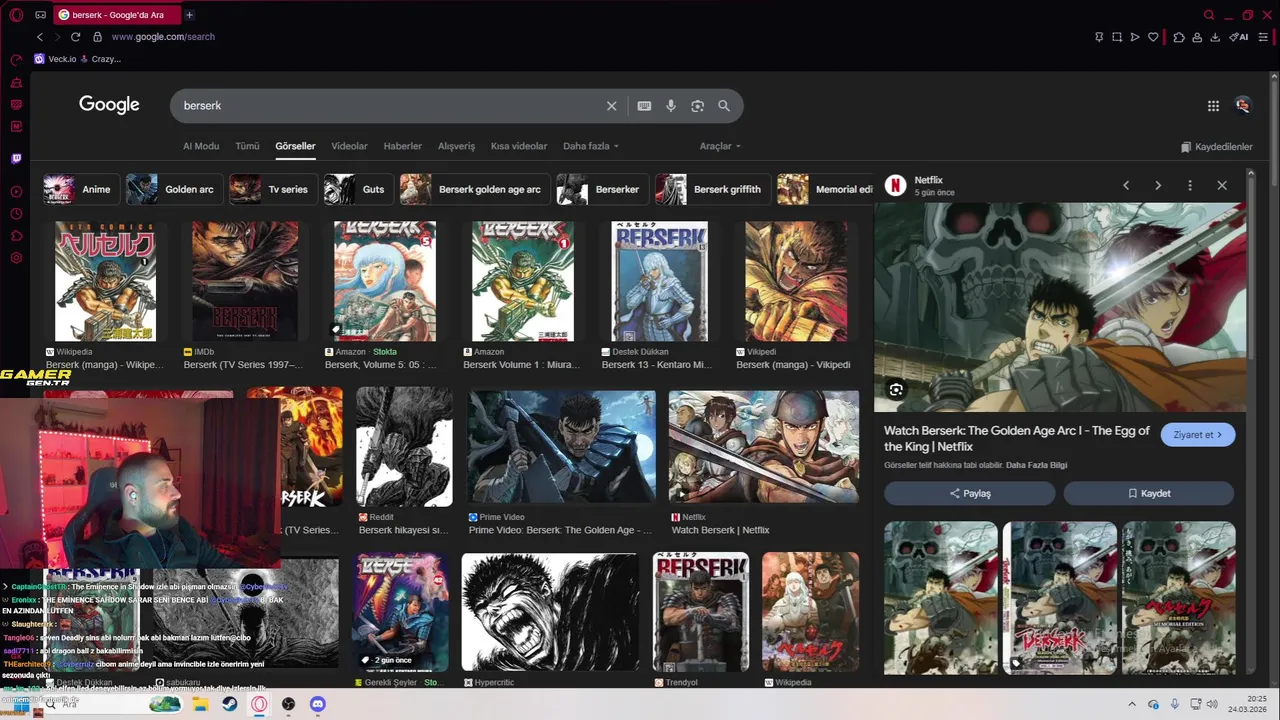
Task: Show previous image in preview panel
Action: tap(1126, 185)
